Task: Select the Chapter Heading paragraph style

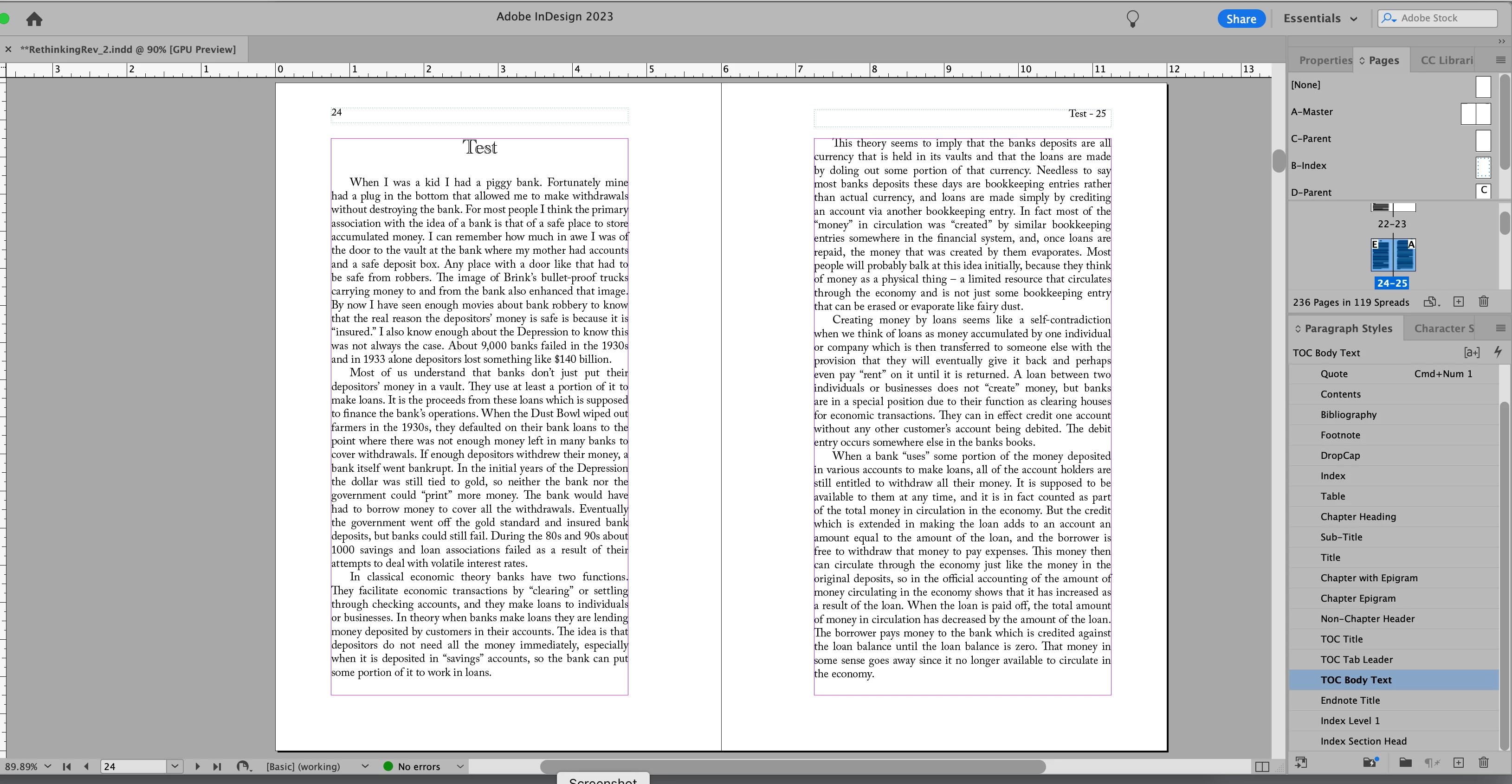Action: [1357, 516]
